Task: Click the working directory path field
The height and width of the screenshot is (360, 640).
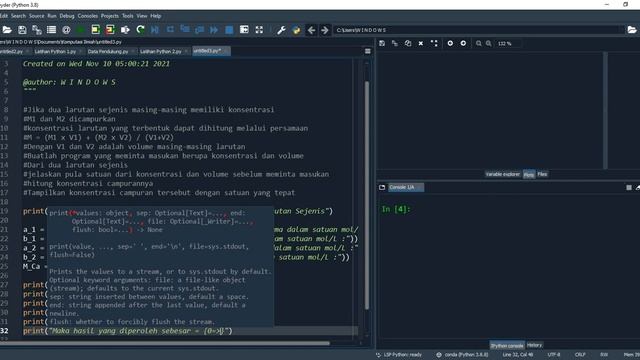Action: pos(479,30)
